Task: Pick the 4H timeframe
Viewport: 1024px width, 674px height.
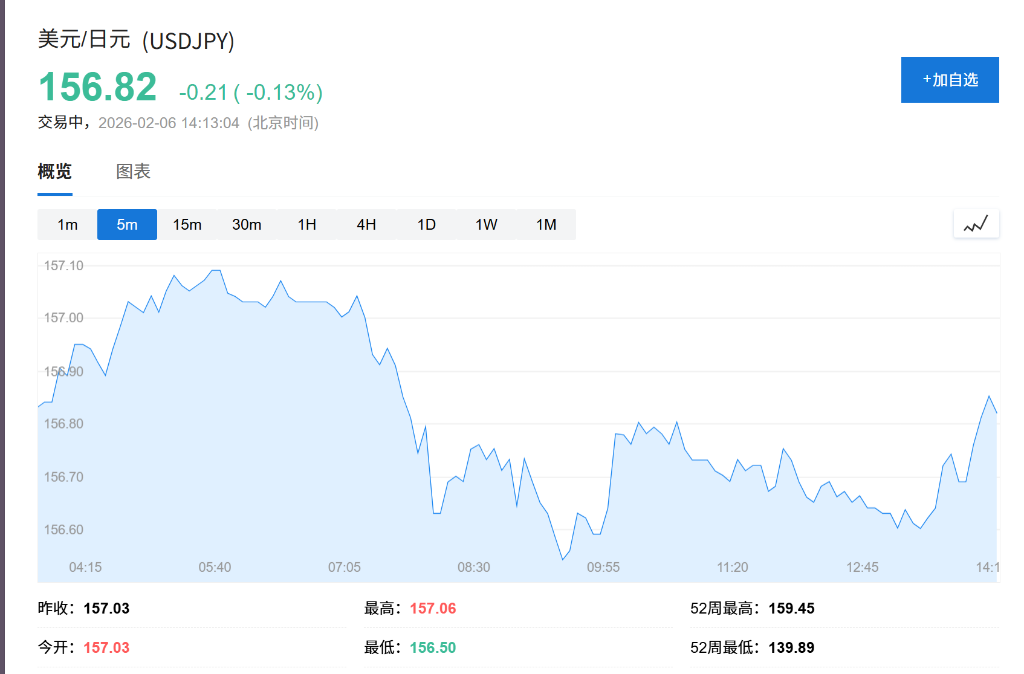Action: [366, 225]
